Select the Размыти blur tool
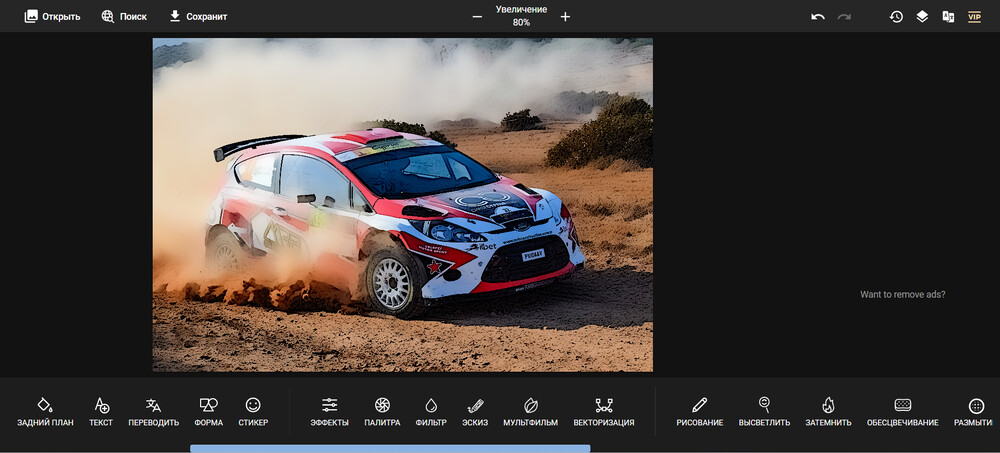Viewport: 1000px width, 453px height. (x=973, y=412)
